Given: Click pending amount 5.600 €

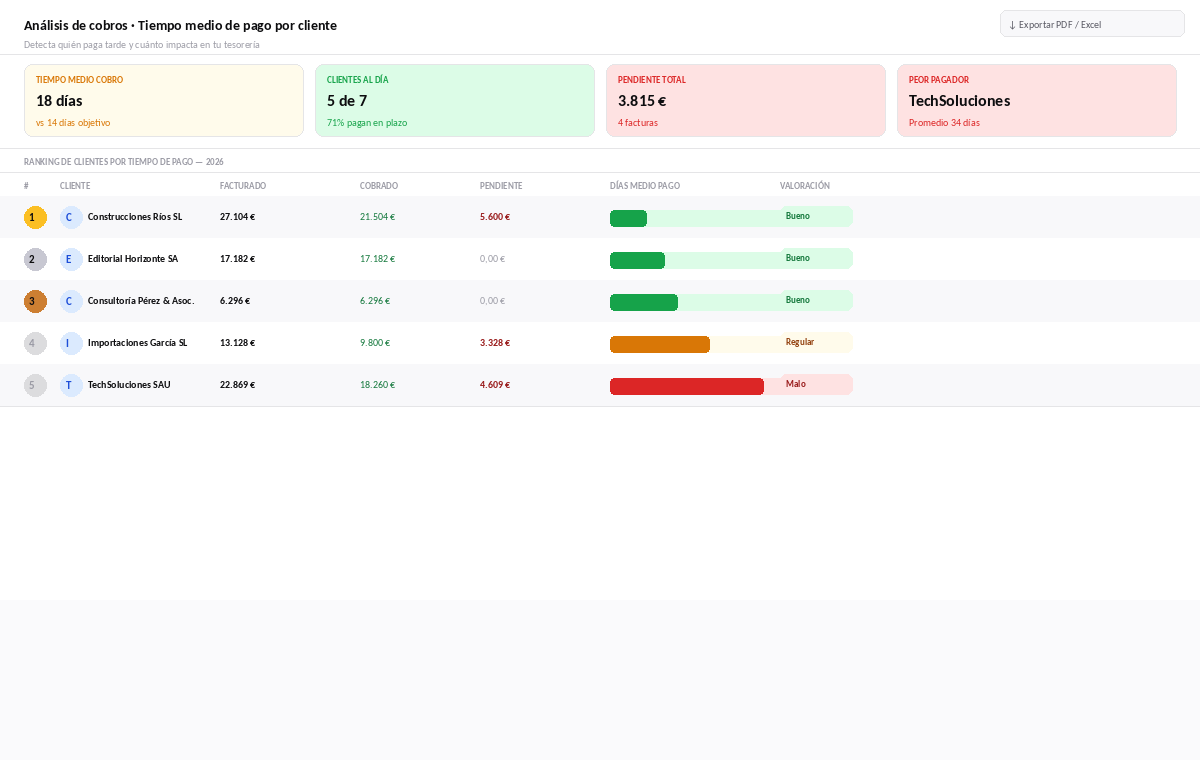Looking at the screenshot, I should 495,217.
